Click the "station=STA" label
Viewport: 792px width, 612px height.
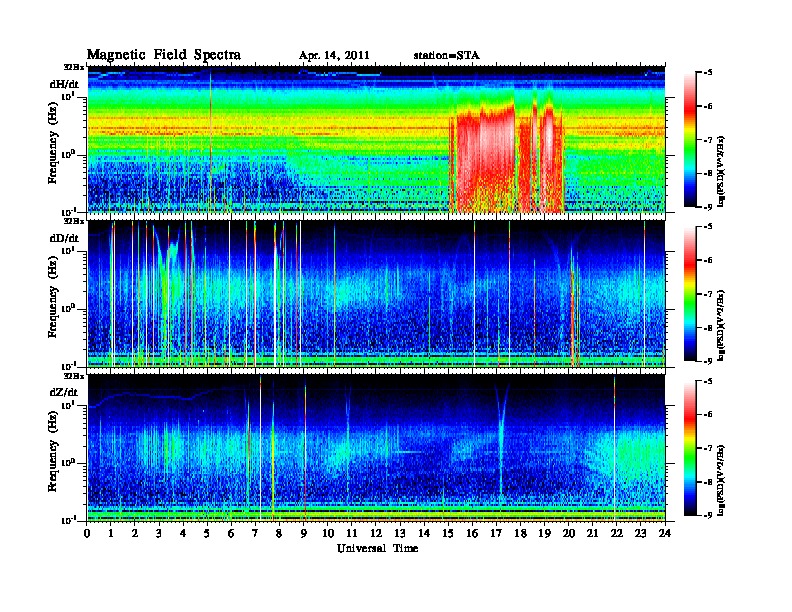click(446, 55)
